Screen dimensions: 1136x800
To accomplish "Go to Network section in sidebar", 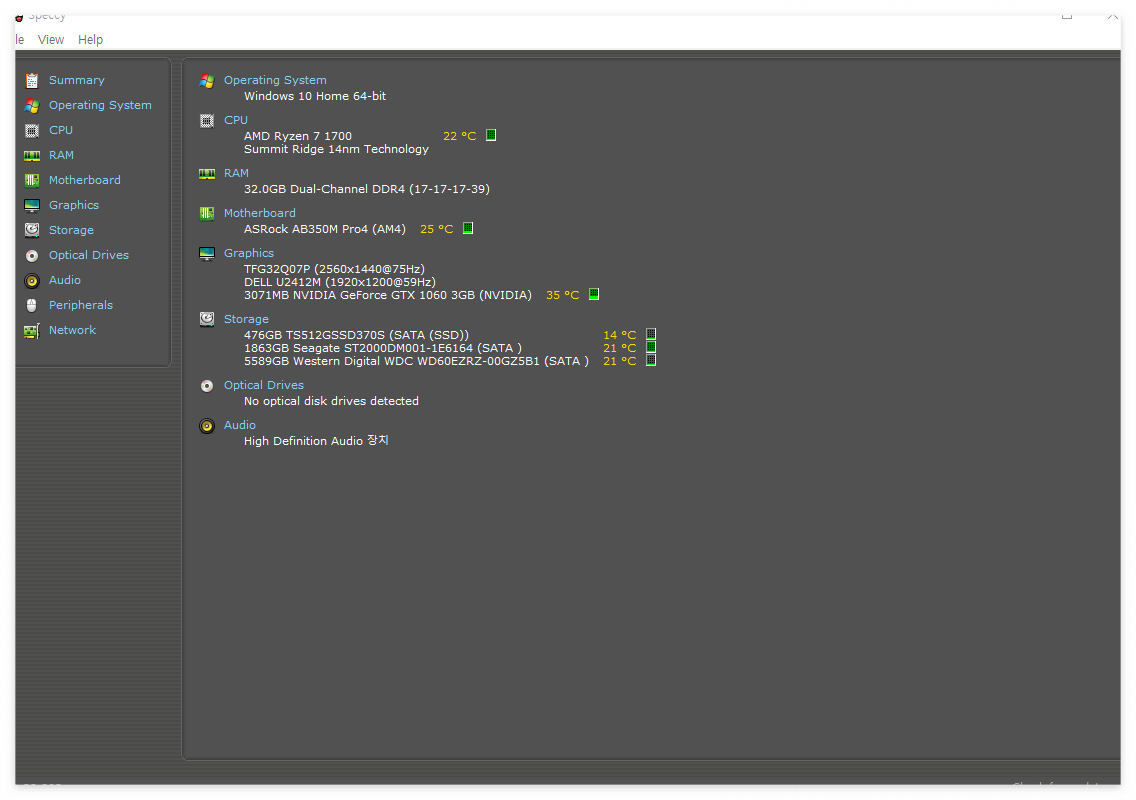I will point(72,330).
